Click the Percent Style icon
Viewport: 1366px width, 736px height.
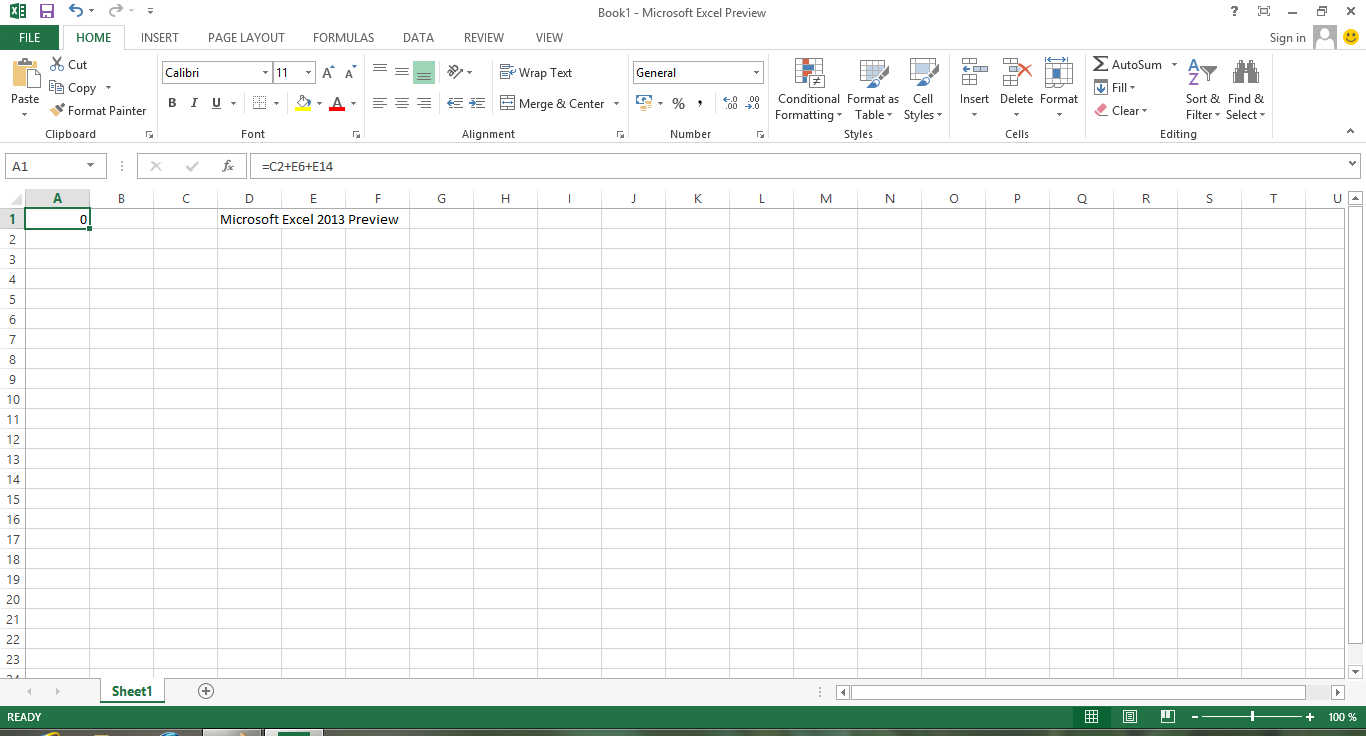coord(678,103)
